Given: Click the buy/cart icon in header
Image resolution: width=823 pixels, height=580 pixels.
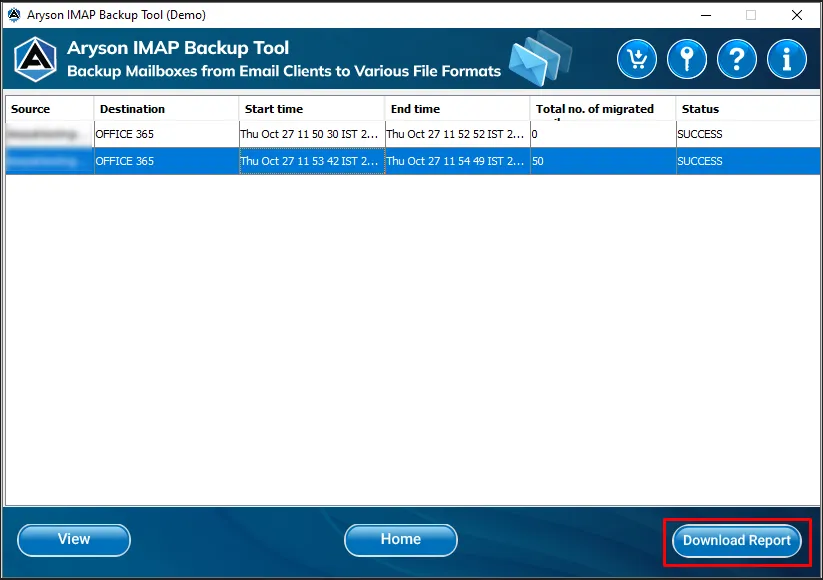Looking at the screenshot, I should [x=637, y=59].
